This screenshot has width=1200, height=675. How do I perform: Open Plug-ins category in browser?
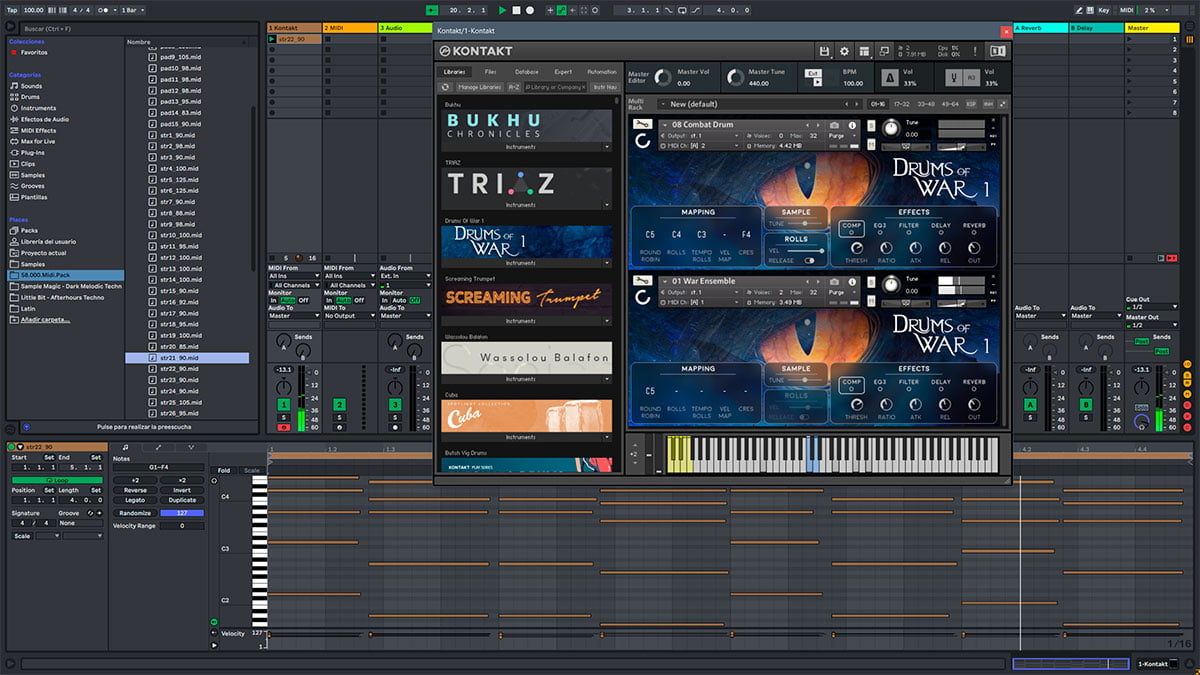pyautogui.click(x=33, y=153)
